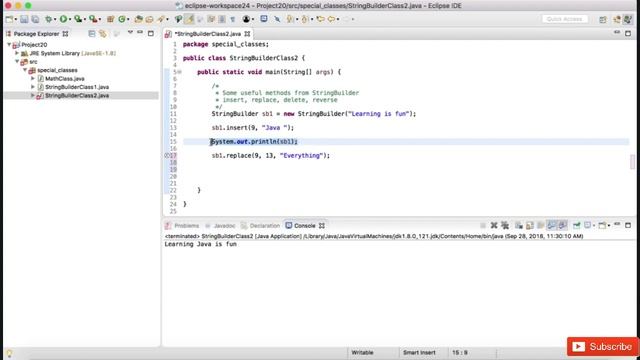Click the Search flashlight toolbar icon
Image resolution: width=640 pixels, height=360 pixels.
160,19
